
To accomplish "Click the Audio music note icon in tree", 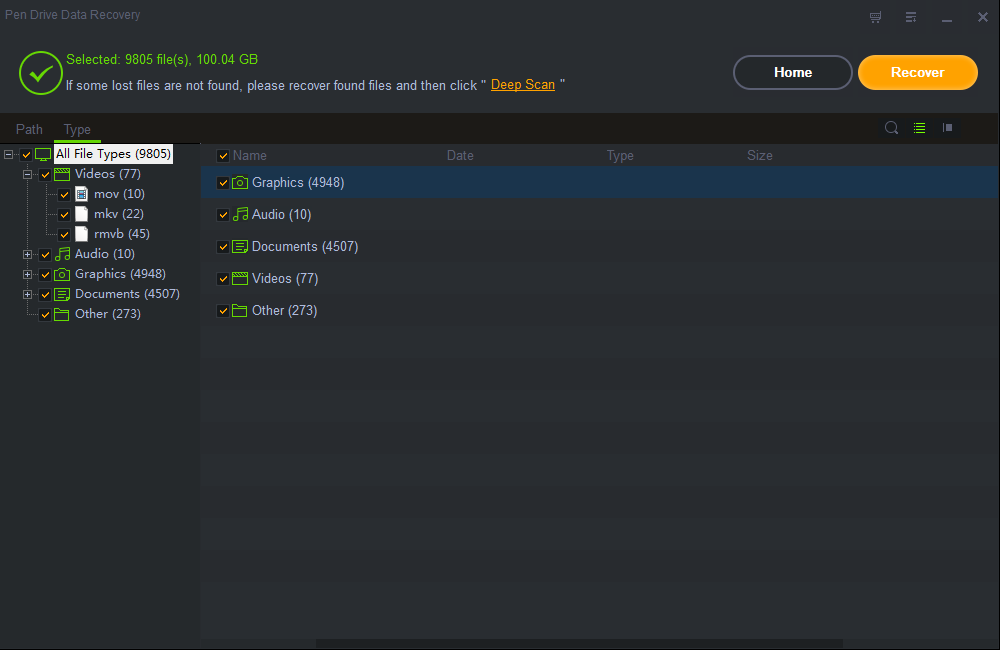I will point(63,254).
